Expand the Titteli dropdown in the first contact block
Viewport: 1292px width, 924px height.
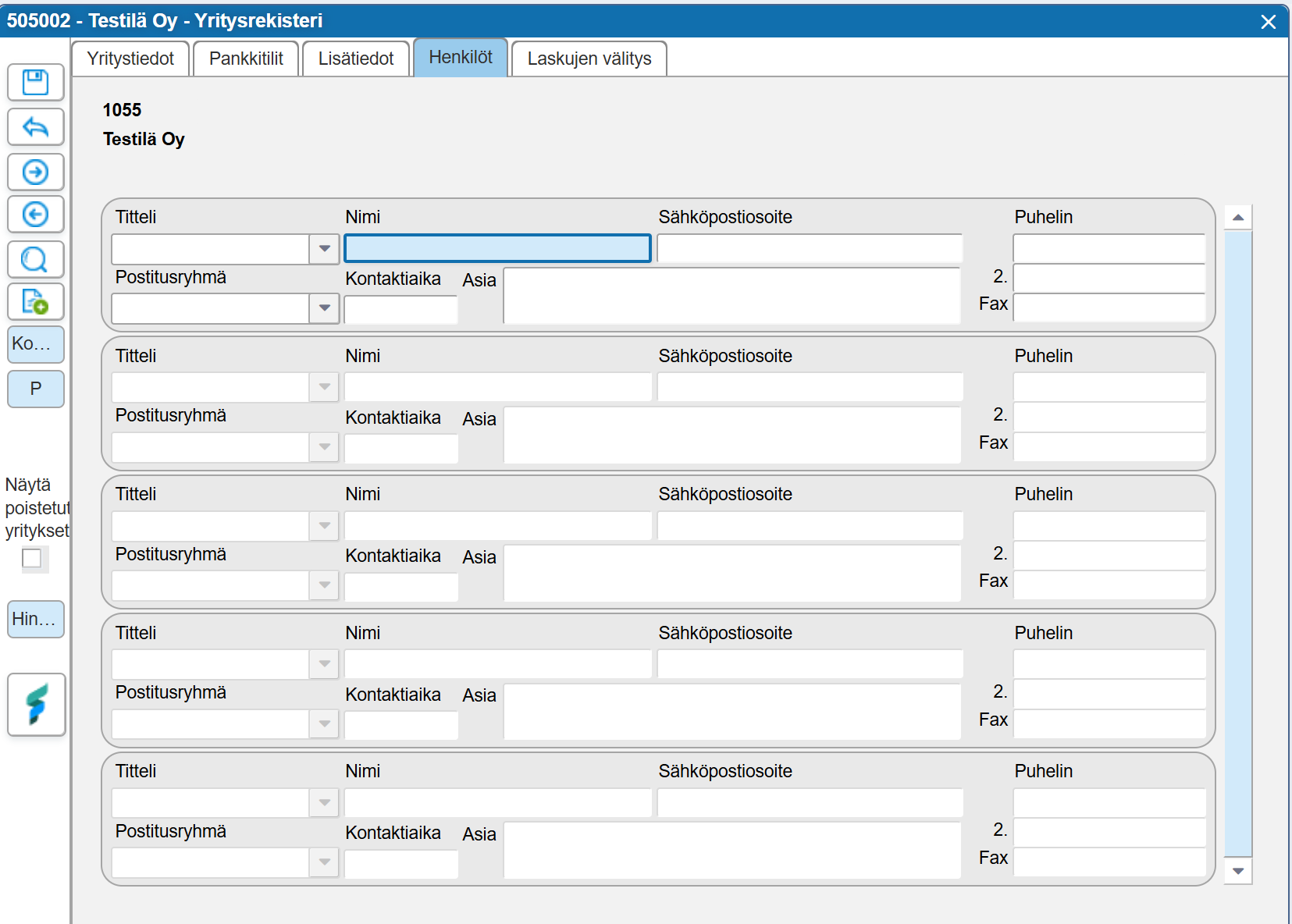(324, 249)
